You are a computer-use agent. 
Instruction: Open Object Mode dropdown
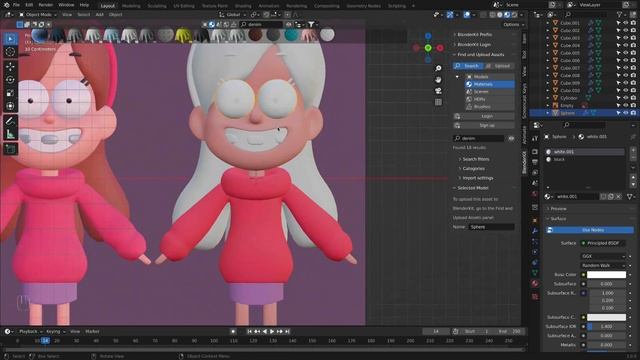pos(38,15)
